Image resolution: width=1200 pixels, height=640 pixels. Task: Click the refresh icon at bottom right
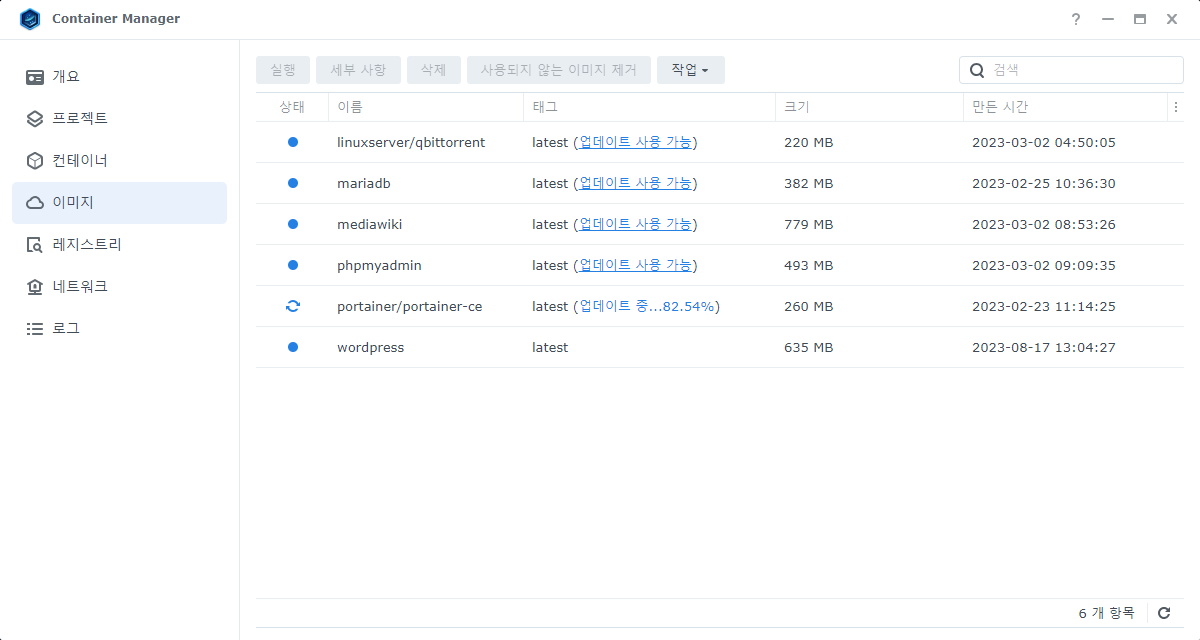(x=1164, y=613)
